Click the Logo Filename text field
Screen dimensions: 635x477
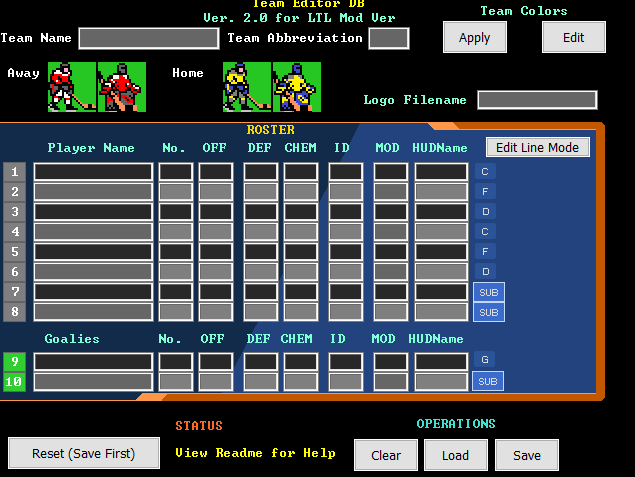tap(537, 100)
